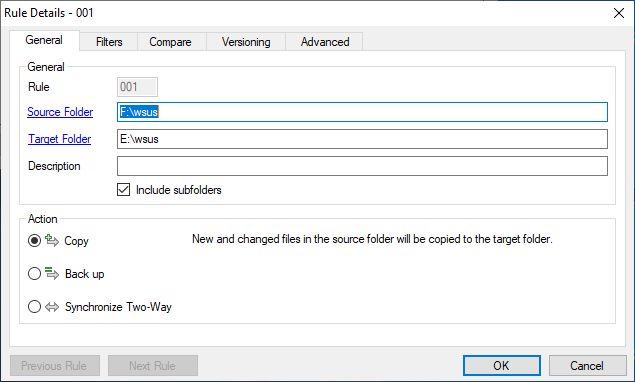Go to the Versioning tab
The width and height of the screenshot is (635, 382).
point(246,42)
